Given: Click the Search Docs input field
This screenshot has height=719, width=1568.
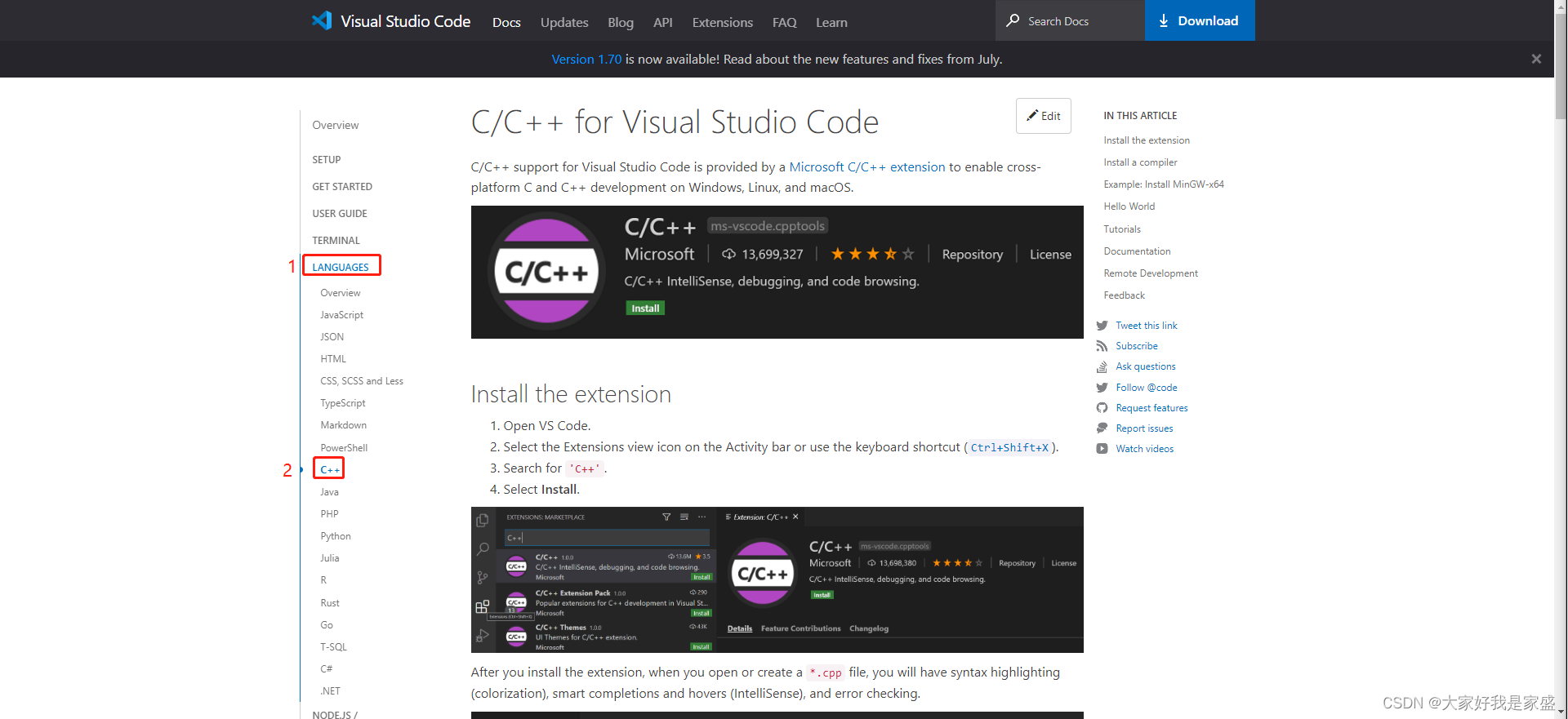Looking at the screenshot, I should coord(1070,20).
